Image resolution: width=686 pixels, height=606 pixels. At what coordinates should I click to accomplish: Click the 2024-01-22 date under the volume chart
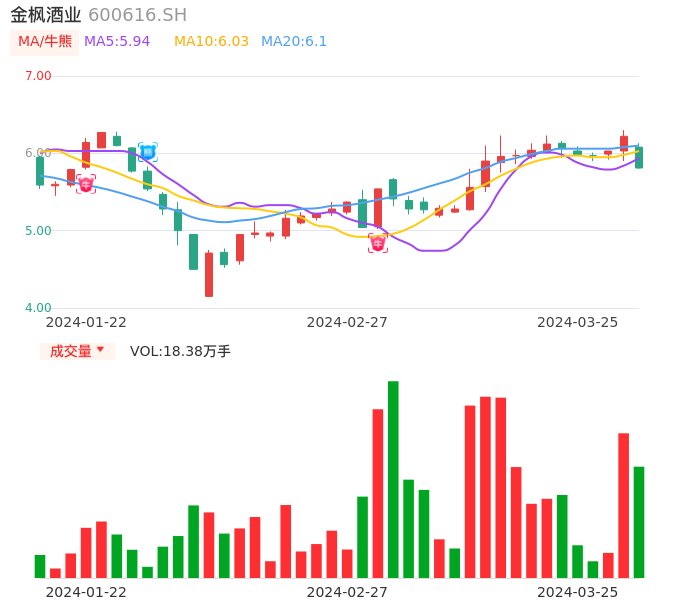(x=86, y=592)
